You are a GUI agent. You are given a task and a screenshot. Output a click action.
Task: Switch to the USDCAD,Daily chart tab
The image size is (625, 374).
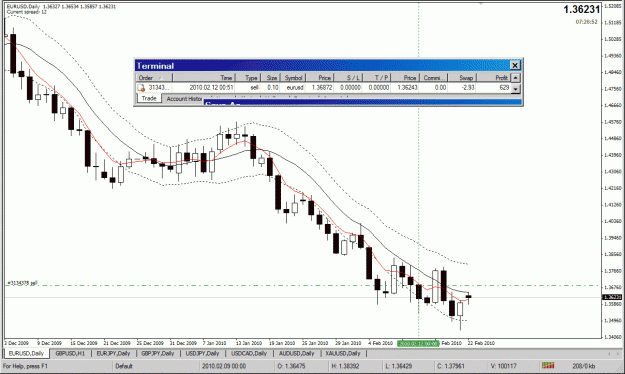pyautogui.click(x=249, y=353)
